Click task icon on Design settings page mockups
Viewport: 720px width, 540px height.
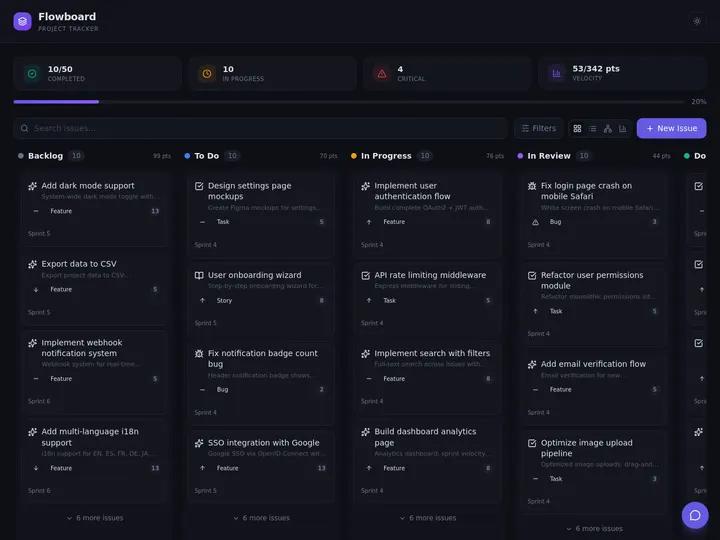199,186
